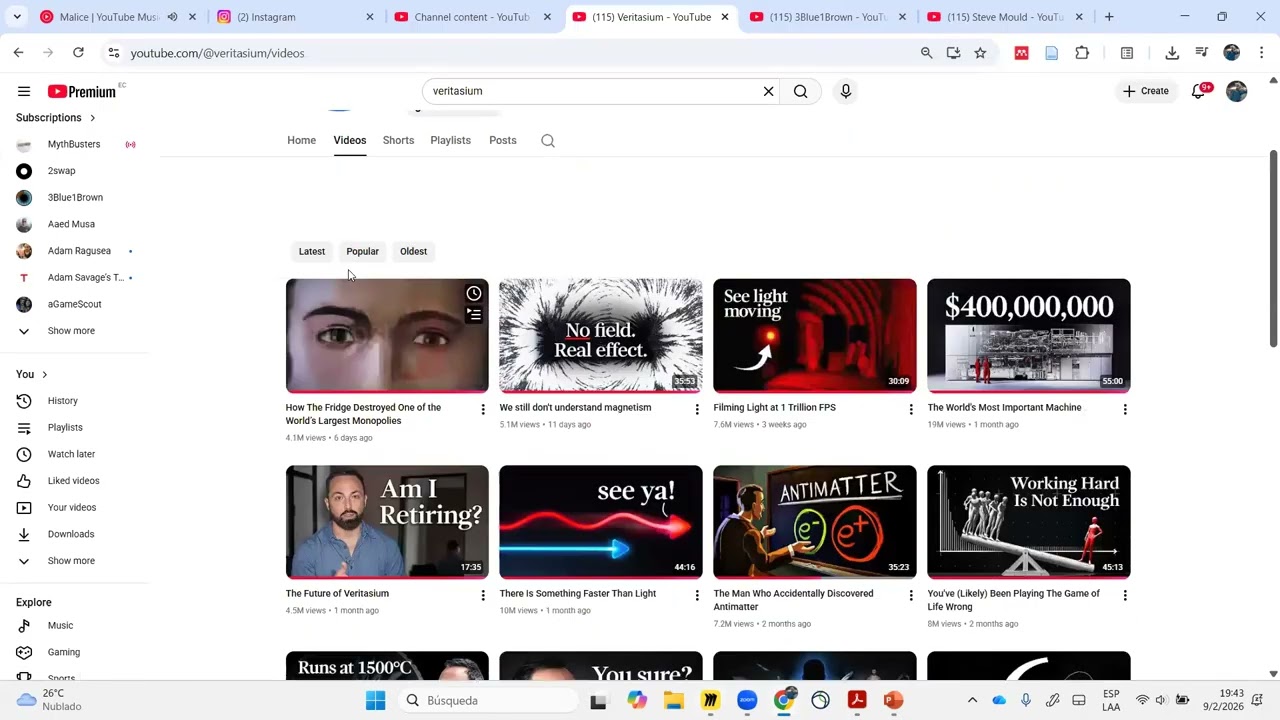The width and height of the screenshot is (1280, 720).
Task: Open the YouTube hamburger guide menu
Action: click(24, 91)
